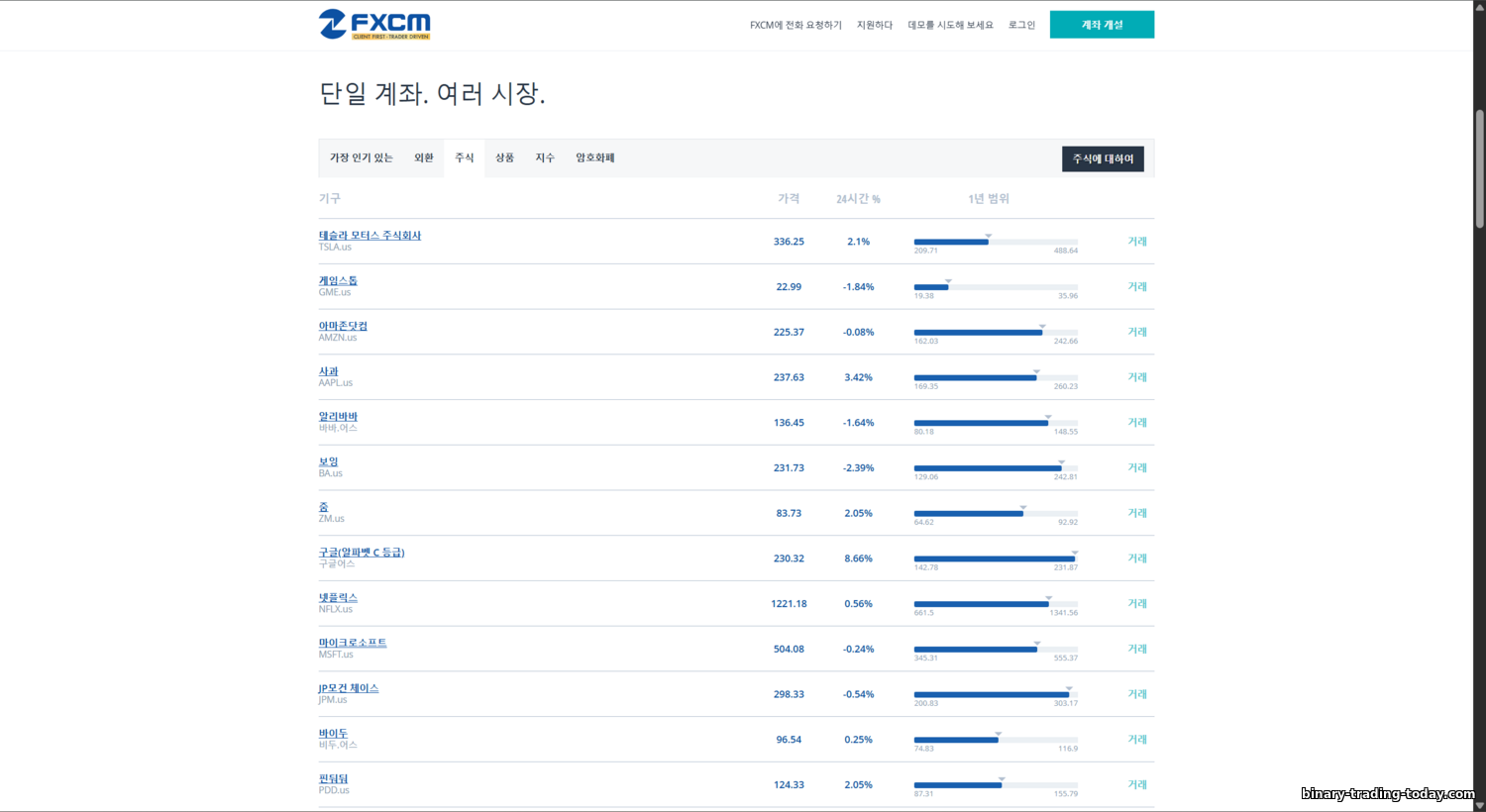Click the FXCM logo
The image size is (1486, 812).
pyautogui.click(x=374, y=25)
